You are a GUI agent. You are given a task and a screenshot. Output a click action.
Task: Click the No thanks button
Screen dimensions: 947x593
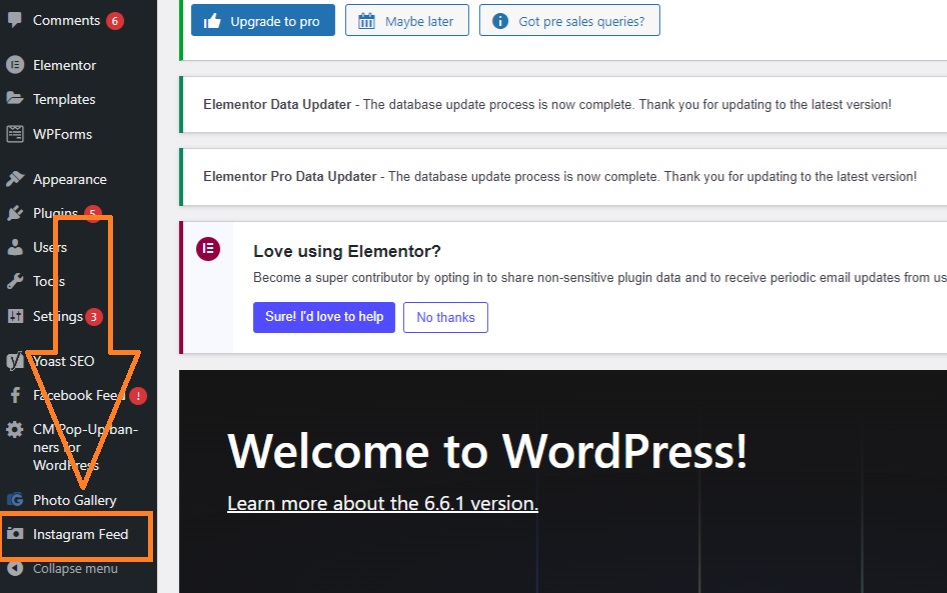[446, 317]
